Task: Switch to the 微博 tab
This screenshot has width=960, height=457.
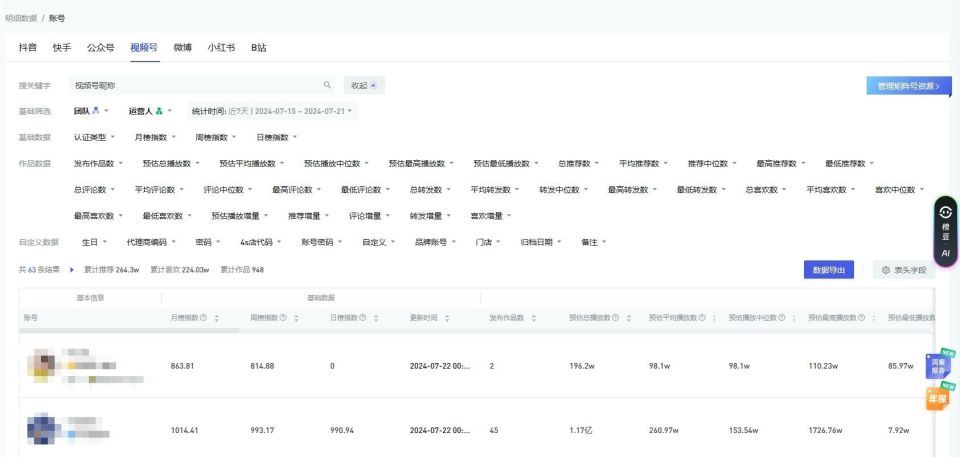Action: [182, 48]
